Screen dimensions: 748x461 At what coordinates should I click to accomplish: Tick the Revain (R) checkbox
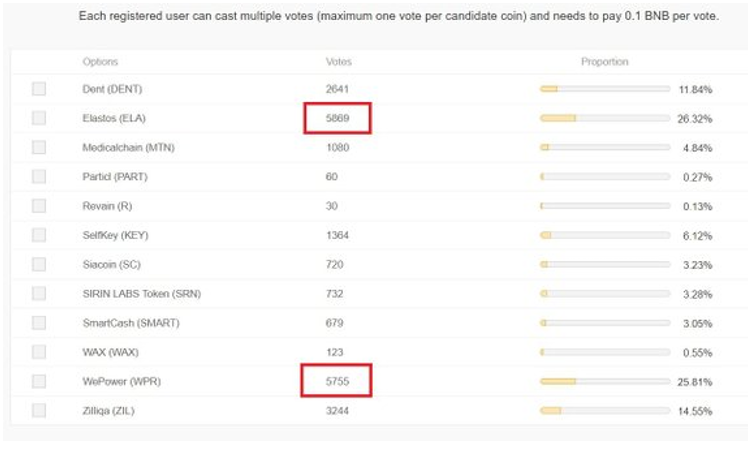39,206
